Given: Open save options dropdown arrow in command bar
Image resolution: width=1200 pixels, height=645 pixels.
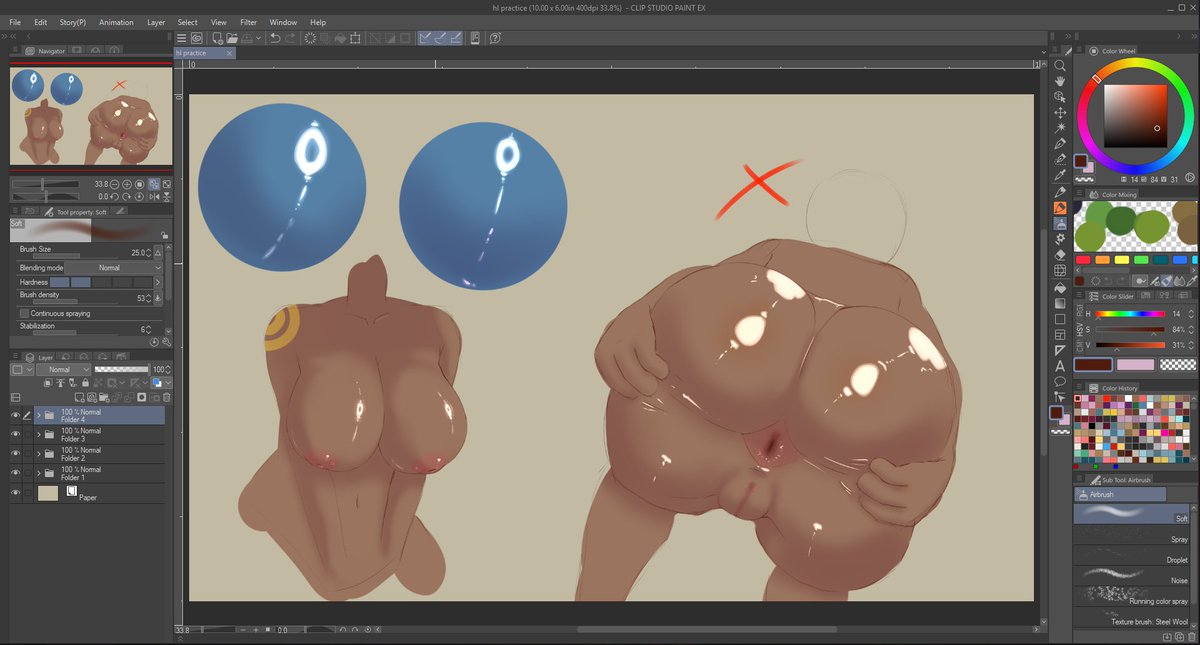Looking at the screenshot, I should click(257, 38).
